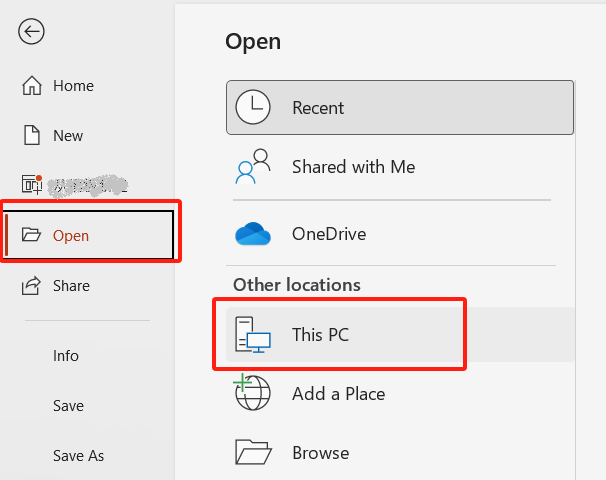Click the clock icon for Recent files
Image resolution: width=606 pixels, height=480 pixels.
tap(253, 107)
